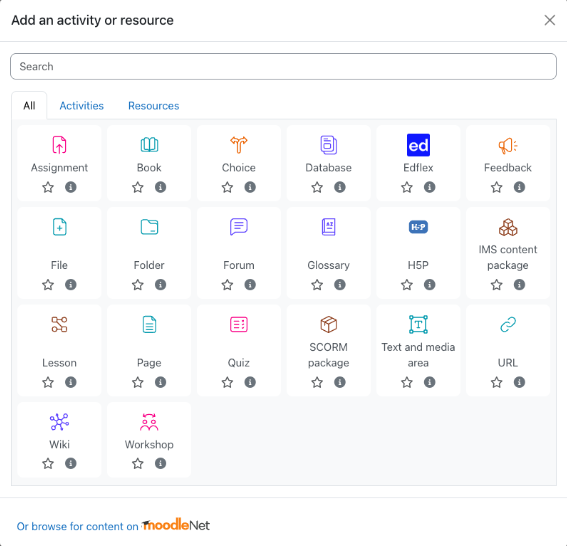The image size is (567, 546).
Task: Pick the Workshop activity icon
Action: pyautogui.click(x=149, y=422)
